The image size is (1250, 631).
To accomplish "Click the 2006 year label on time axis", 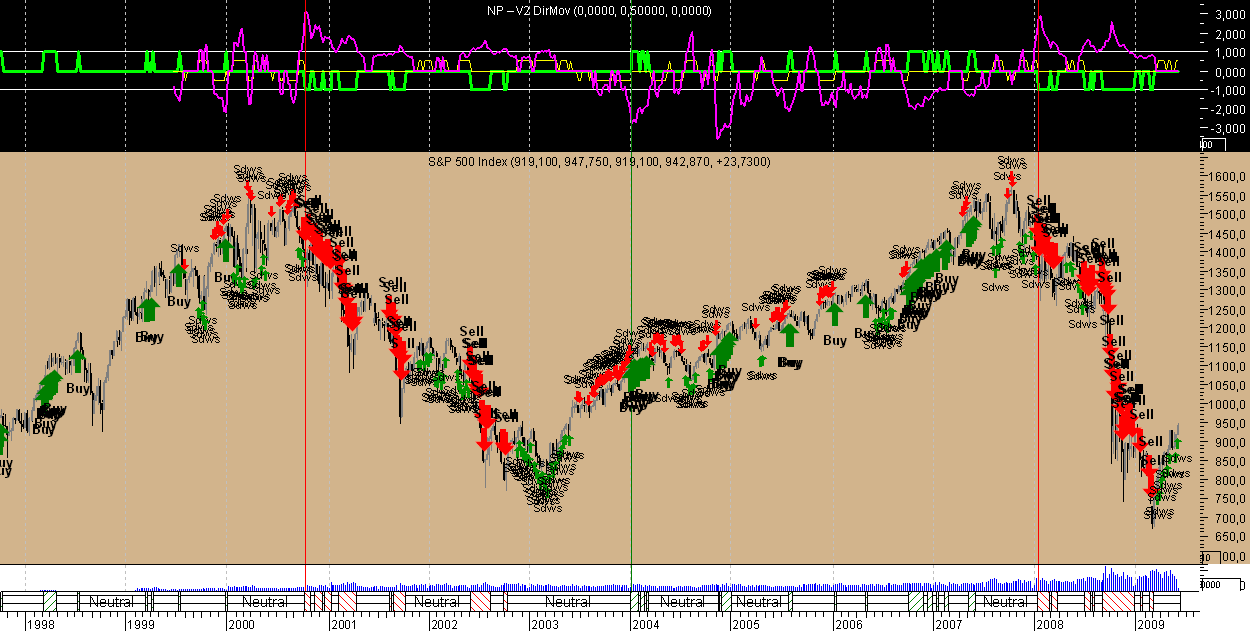I will (x=847, y=623).
